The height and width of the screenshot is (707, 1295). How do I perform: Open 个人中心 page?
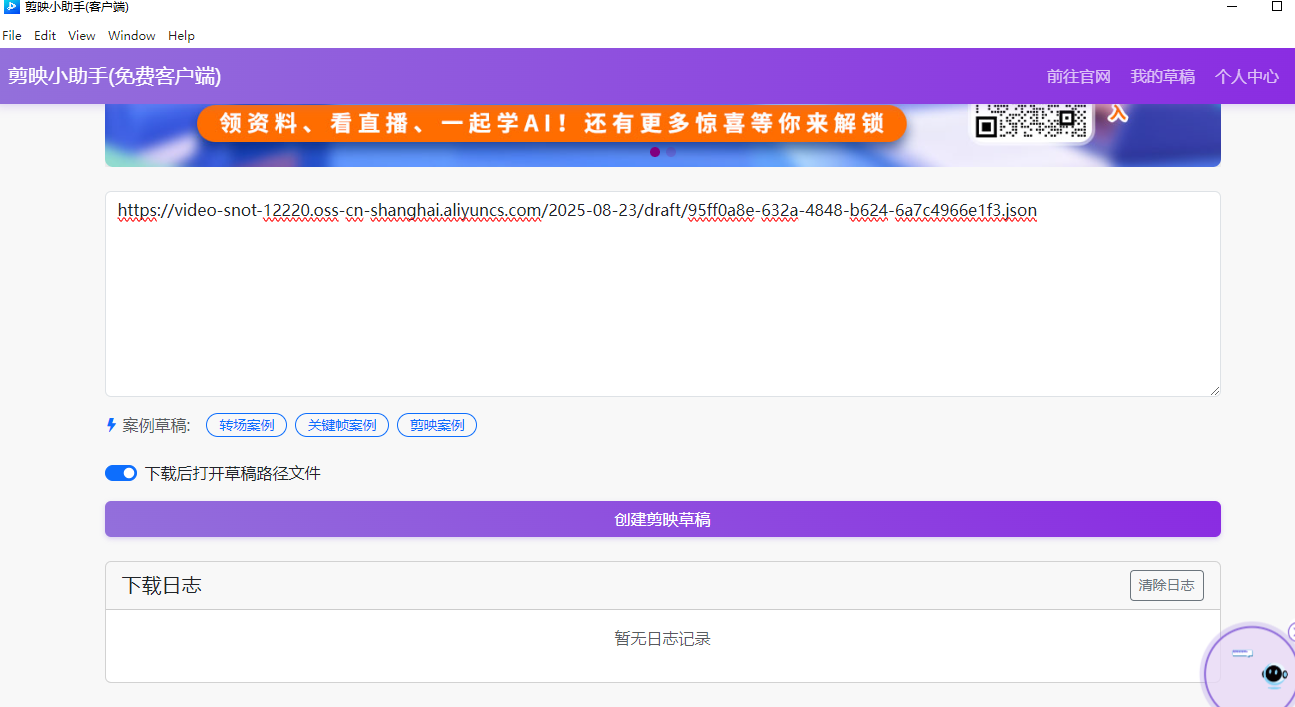pos(1247,76)
